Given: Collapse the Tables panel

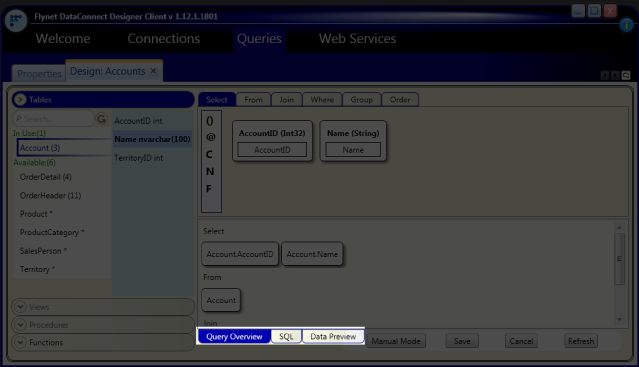Looking at the screenshot, I should 20,99.
